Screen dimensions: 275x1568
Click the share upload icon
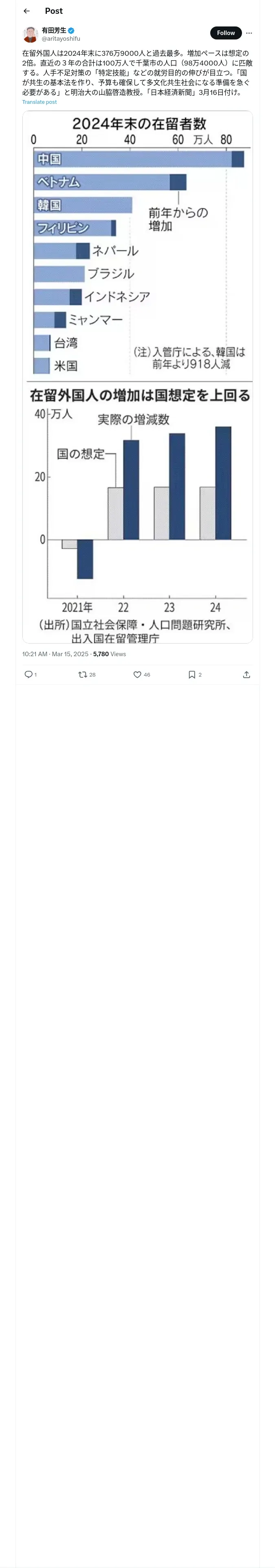click(246, 675)
